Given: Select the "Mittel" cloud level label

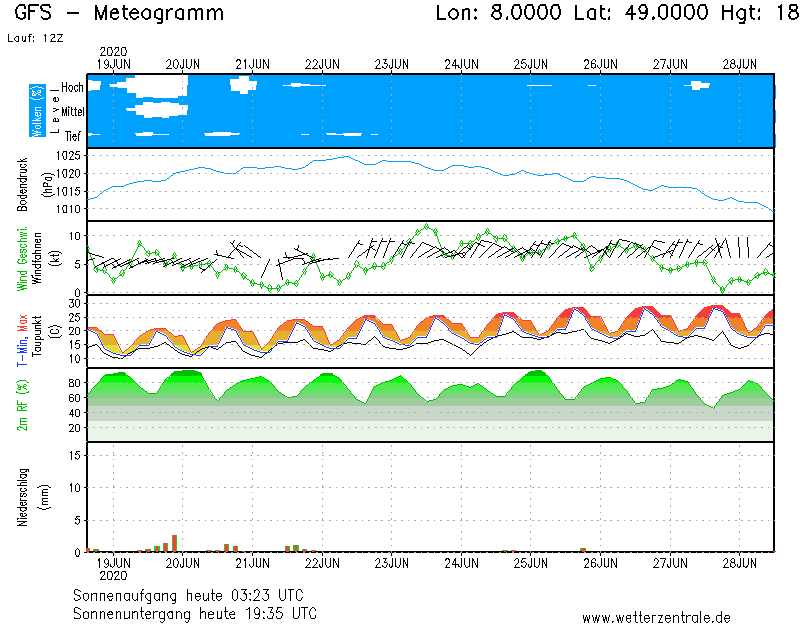Looking at the screenshot, I should click(72, 112).
